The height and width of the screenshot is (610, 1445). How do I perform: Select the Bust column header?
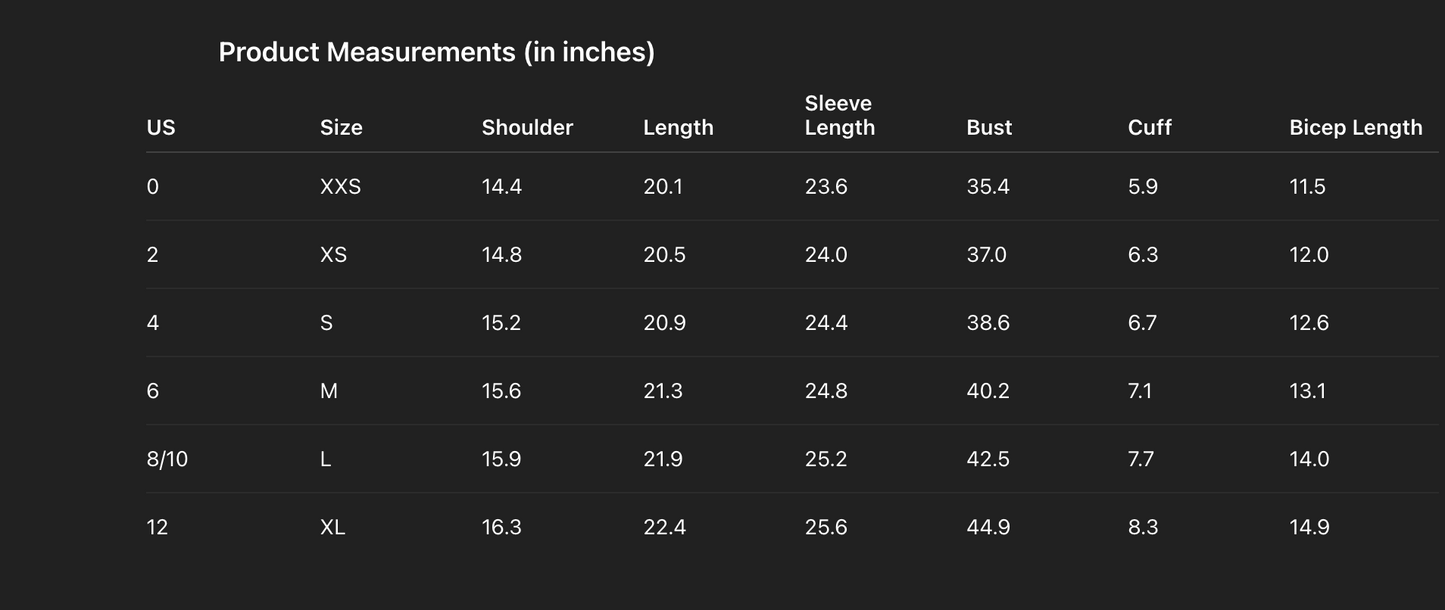(x=989, y=128)
